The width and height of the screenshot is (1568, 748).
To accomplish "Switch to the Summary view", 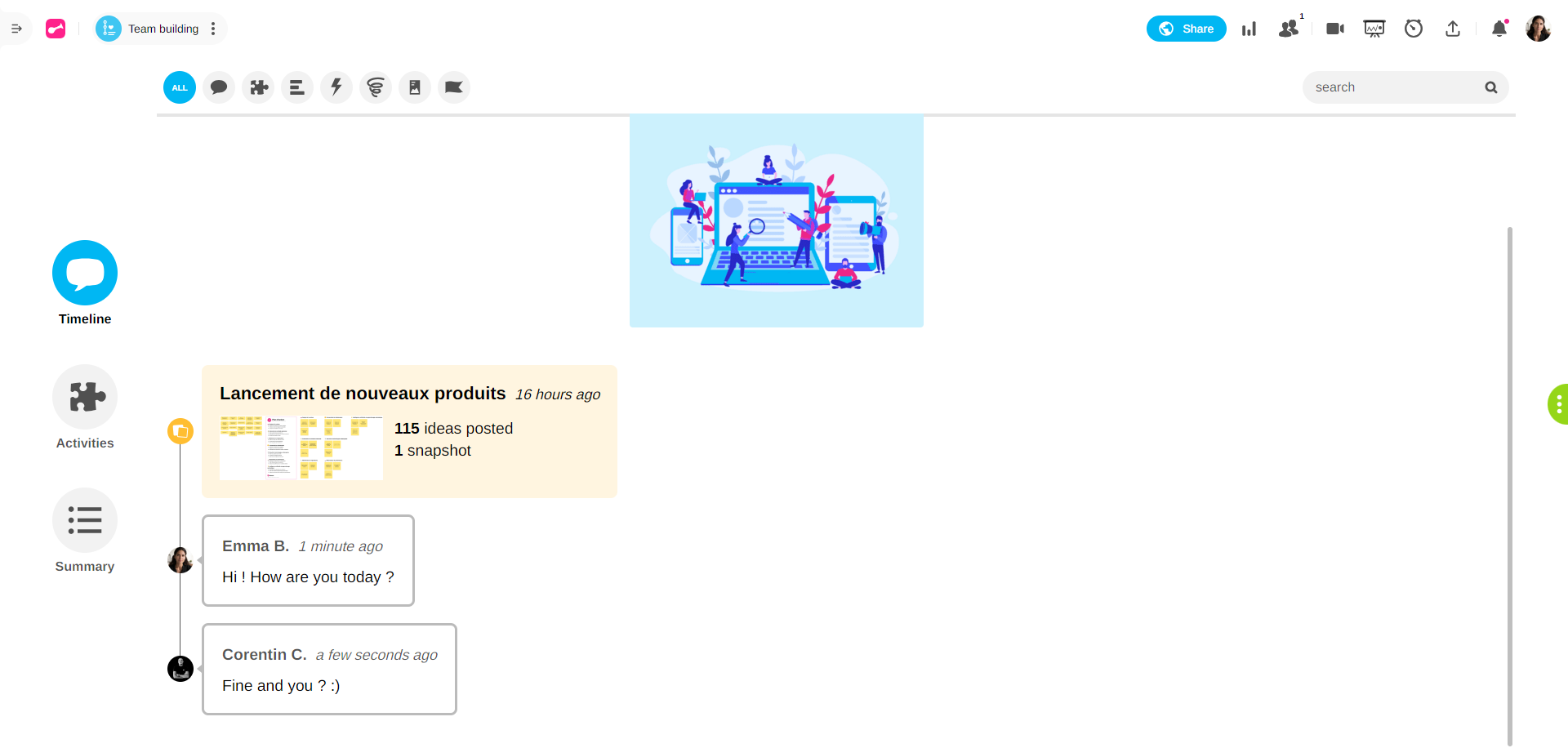I will tap(85, 520).
